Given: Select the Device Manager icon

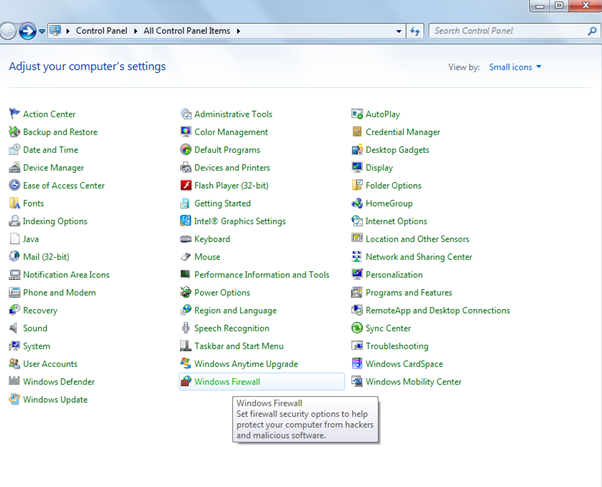Looking at the screenshot, I should (x=14, y=167).
